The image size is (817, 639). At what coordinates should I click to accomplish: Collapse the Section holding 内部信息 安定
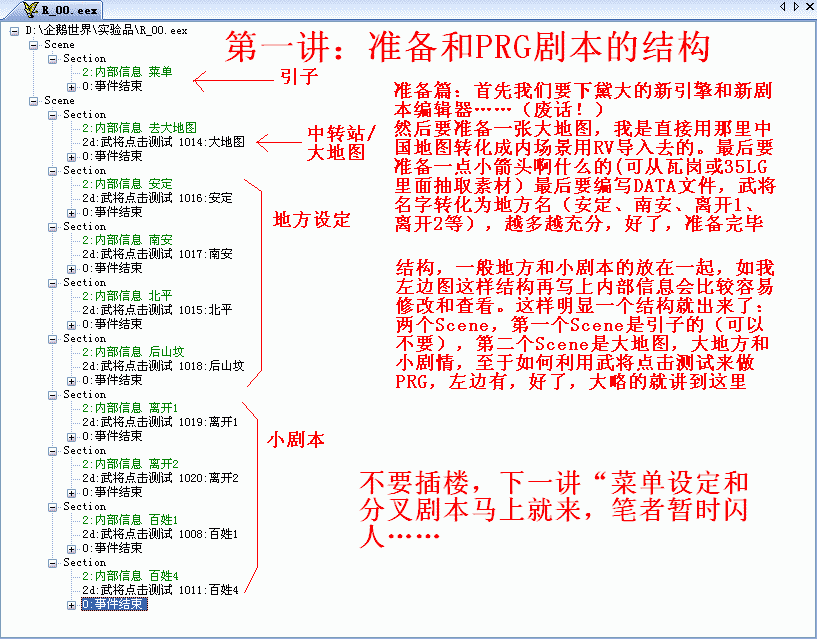pos(53,171)
